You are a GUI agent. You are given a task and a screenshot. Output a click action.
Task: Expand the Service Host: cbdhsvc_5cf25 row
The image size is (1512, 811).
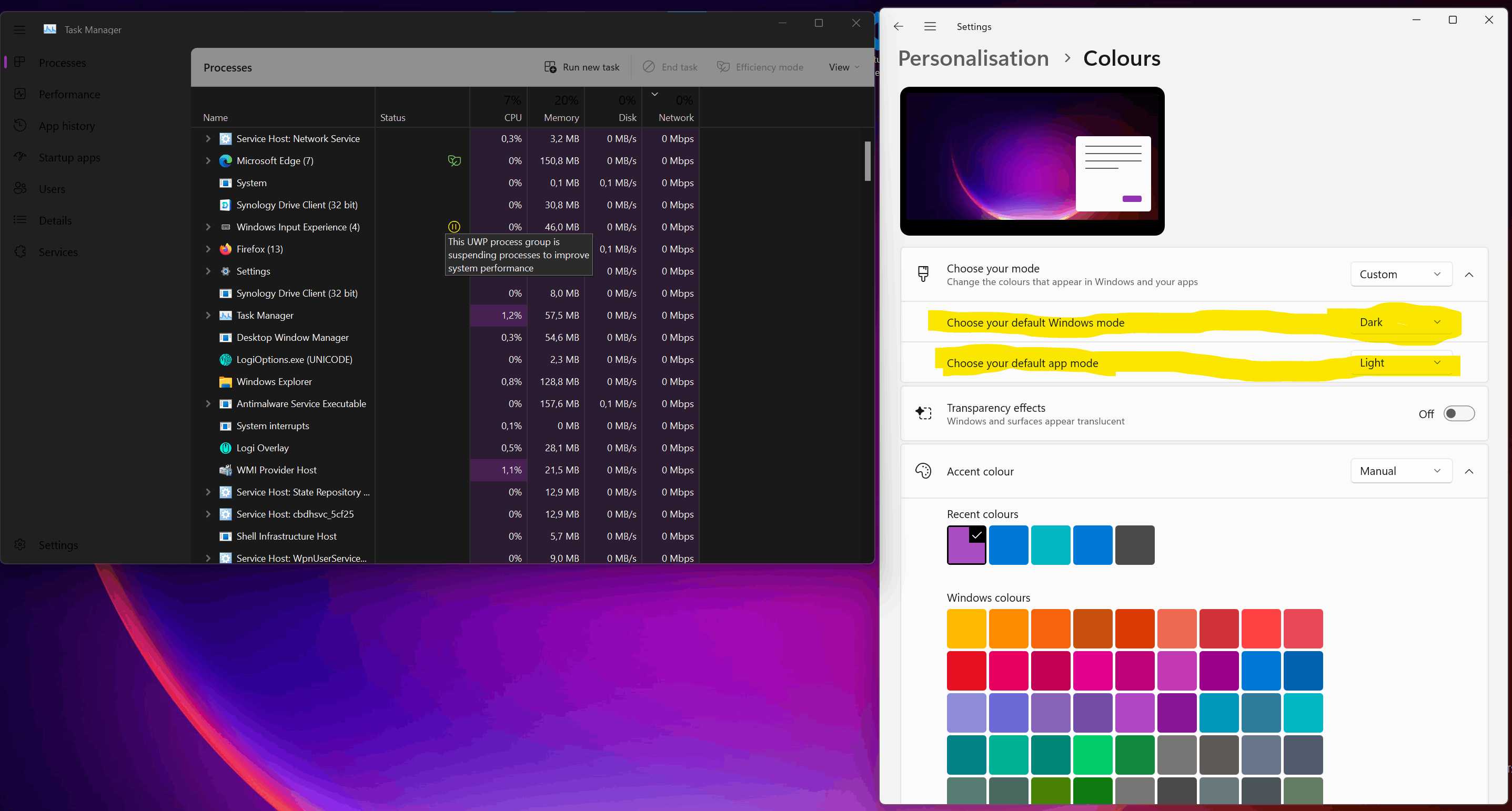208,514
